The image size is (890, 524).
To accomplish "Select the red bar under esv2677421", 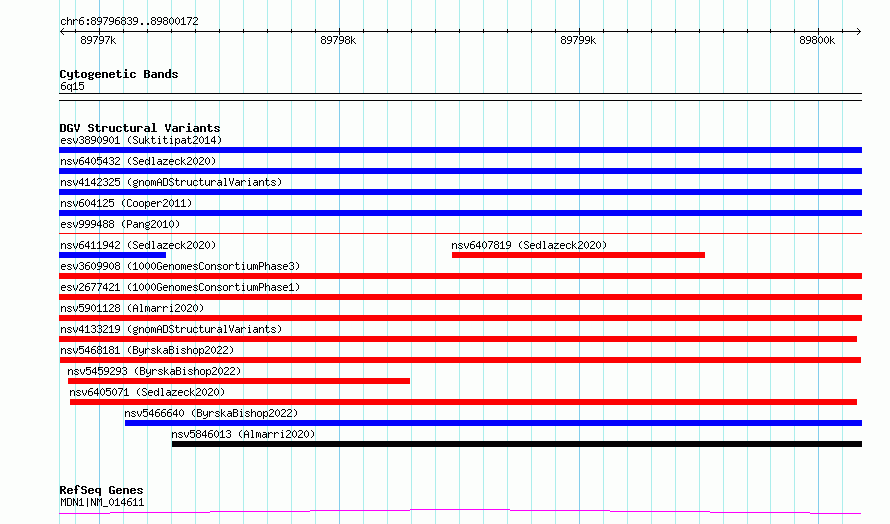I will point(460,297).
